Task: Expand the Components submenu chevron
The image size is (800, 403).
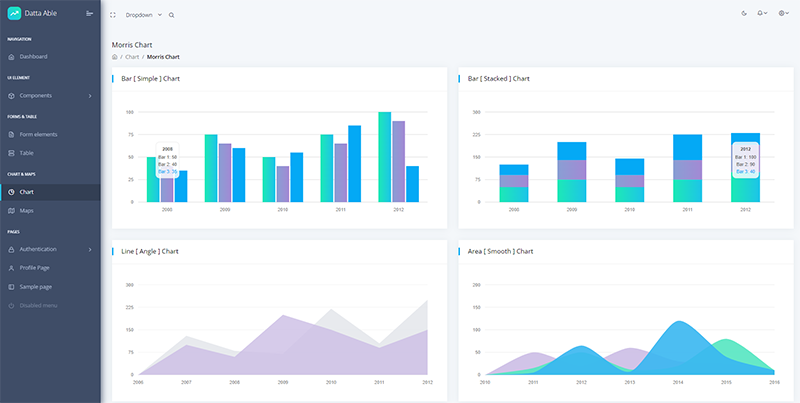Action: [x=90, y=95]
